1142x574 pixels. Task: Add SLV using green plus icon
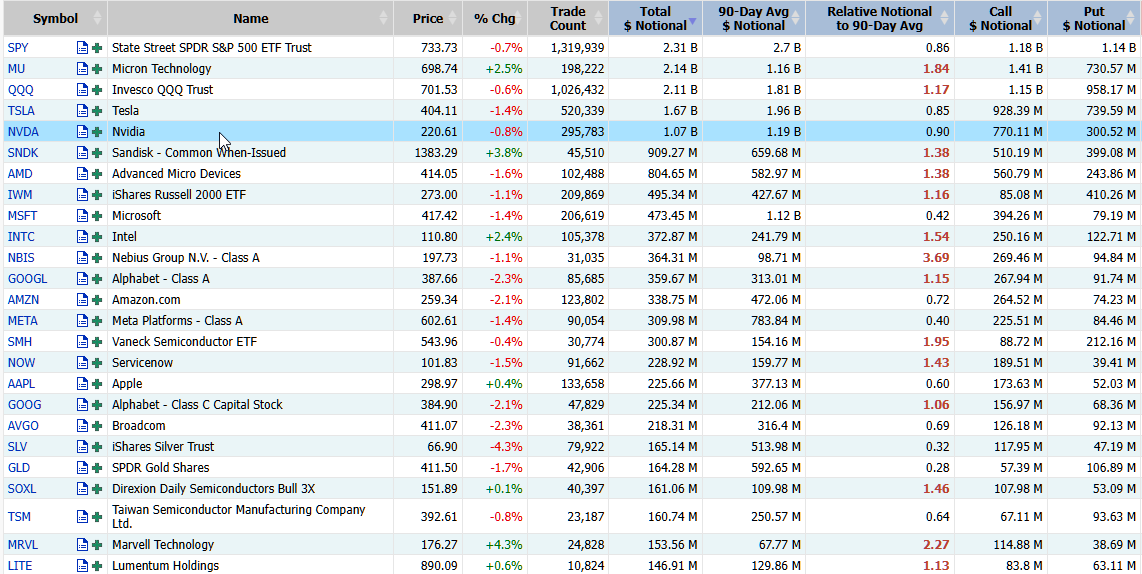tap(98, 447)
